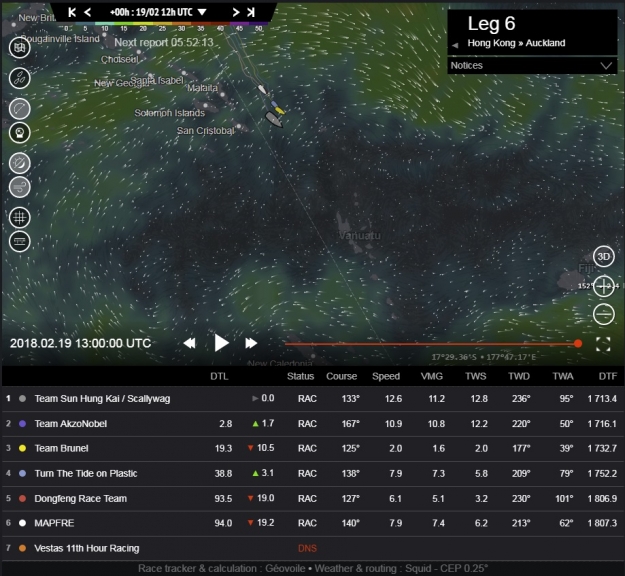Sort by Speed column header
The image size is (625, 576).
386,376
